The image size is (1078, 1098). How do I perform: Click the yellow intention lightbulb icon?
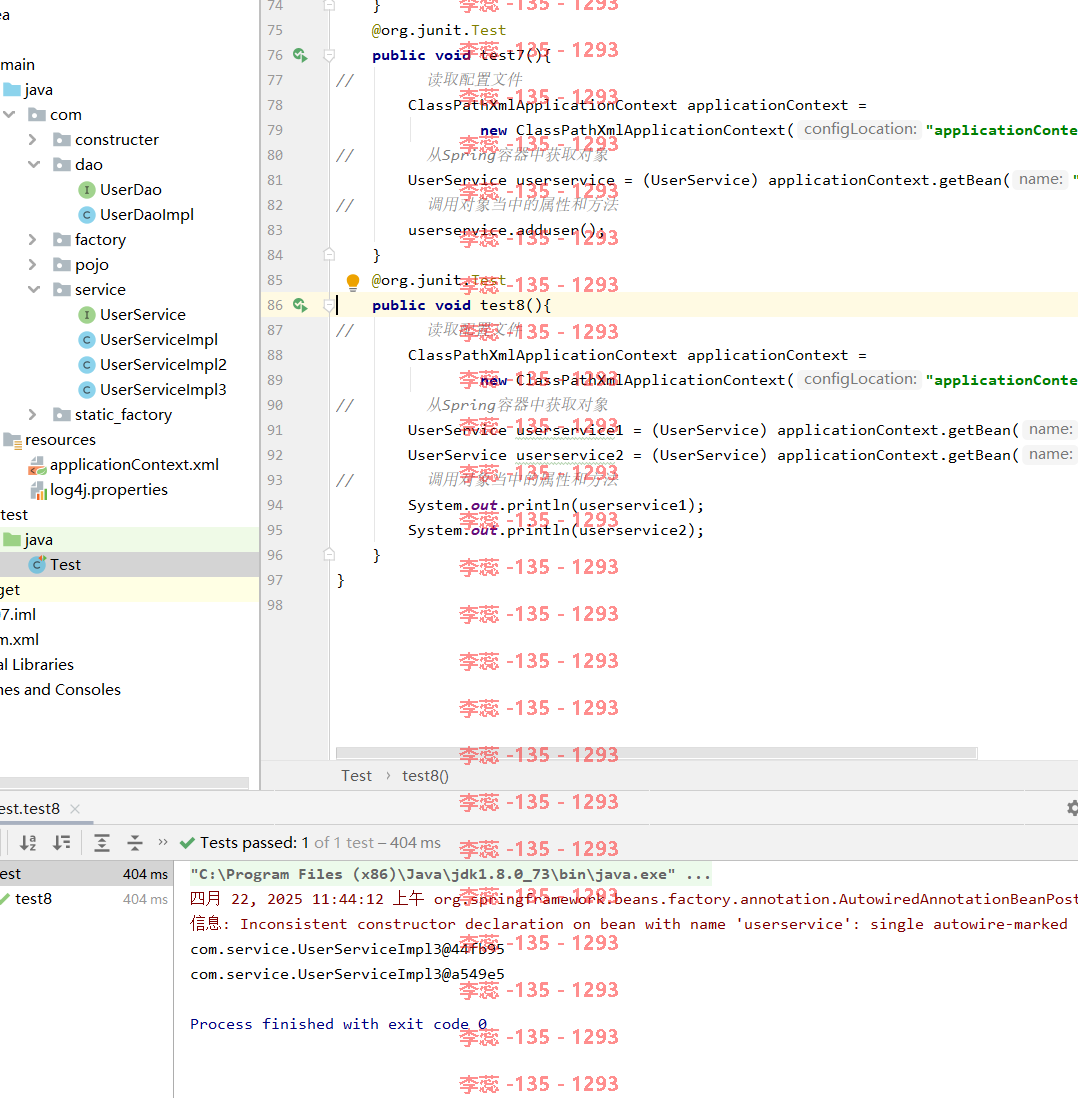coord(352,282)
